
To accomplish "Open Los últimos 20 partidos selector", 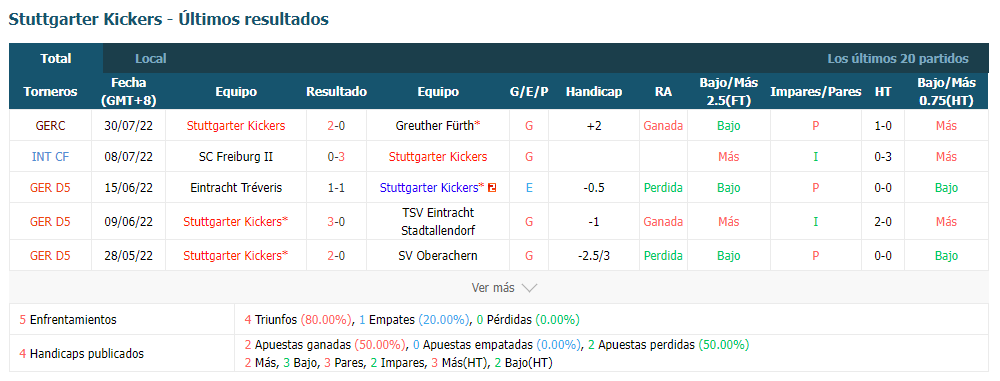I will click(898, 59).
